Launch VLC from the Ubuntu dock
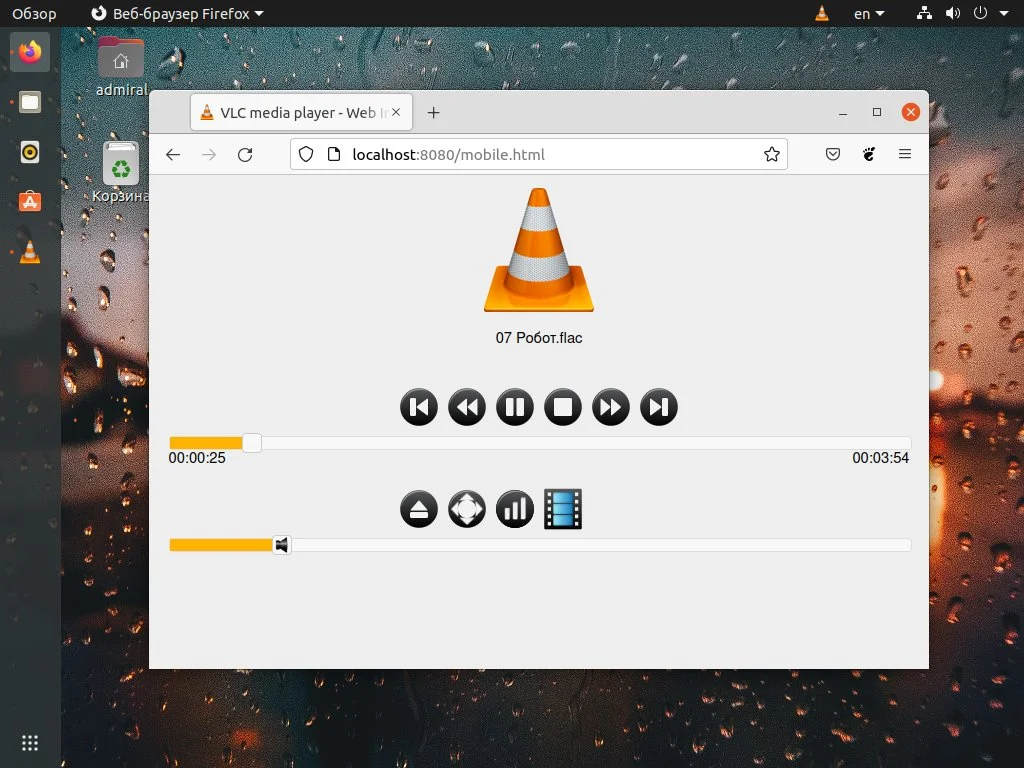The width and height of the screenshot is (1024, 768). pyautogui.click(x=29, y=252)
